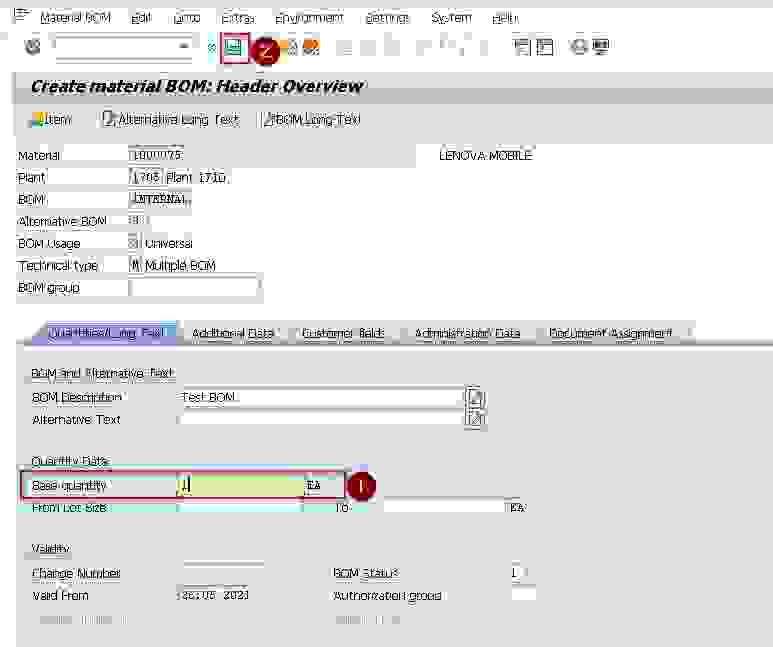Click the Item button
773x647 pixels.
51,119
